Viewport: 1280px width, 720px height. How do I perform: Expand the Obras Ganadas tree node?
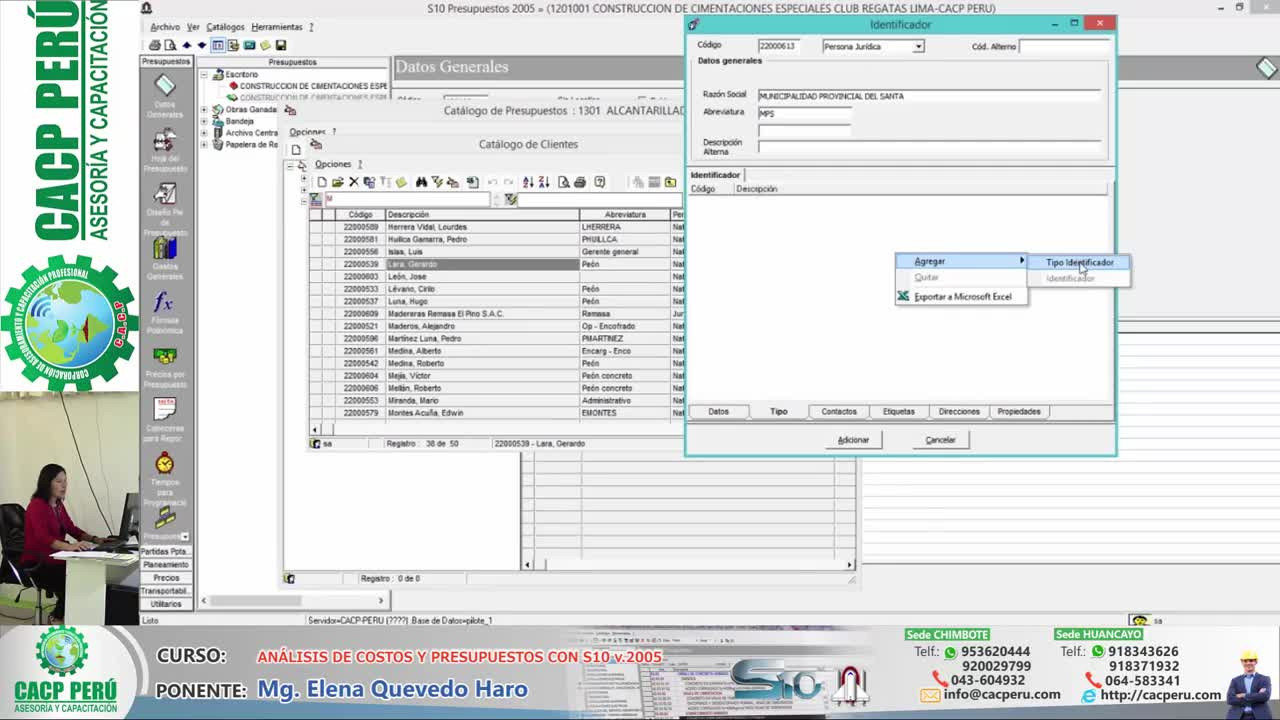204,109
